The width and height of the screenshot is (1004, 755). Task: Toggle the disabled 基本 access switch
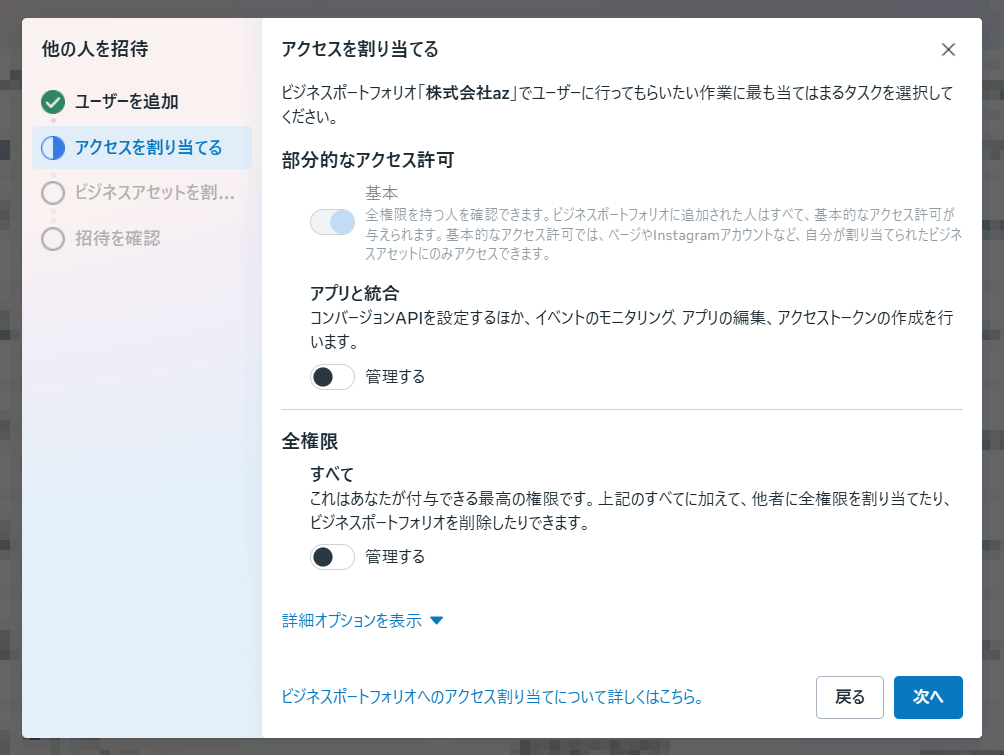tap(332, 221)
